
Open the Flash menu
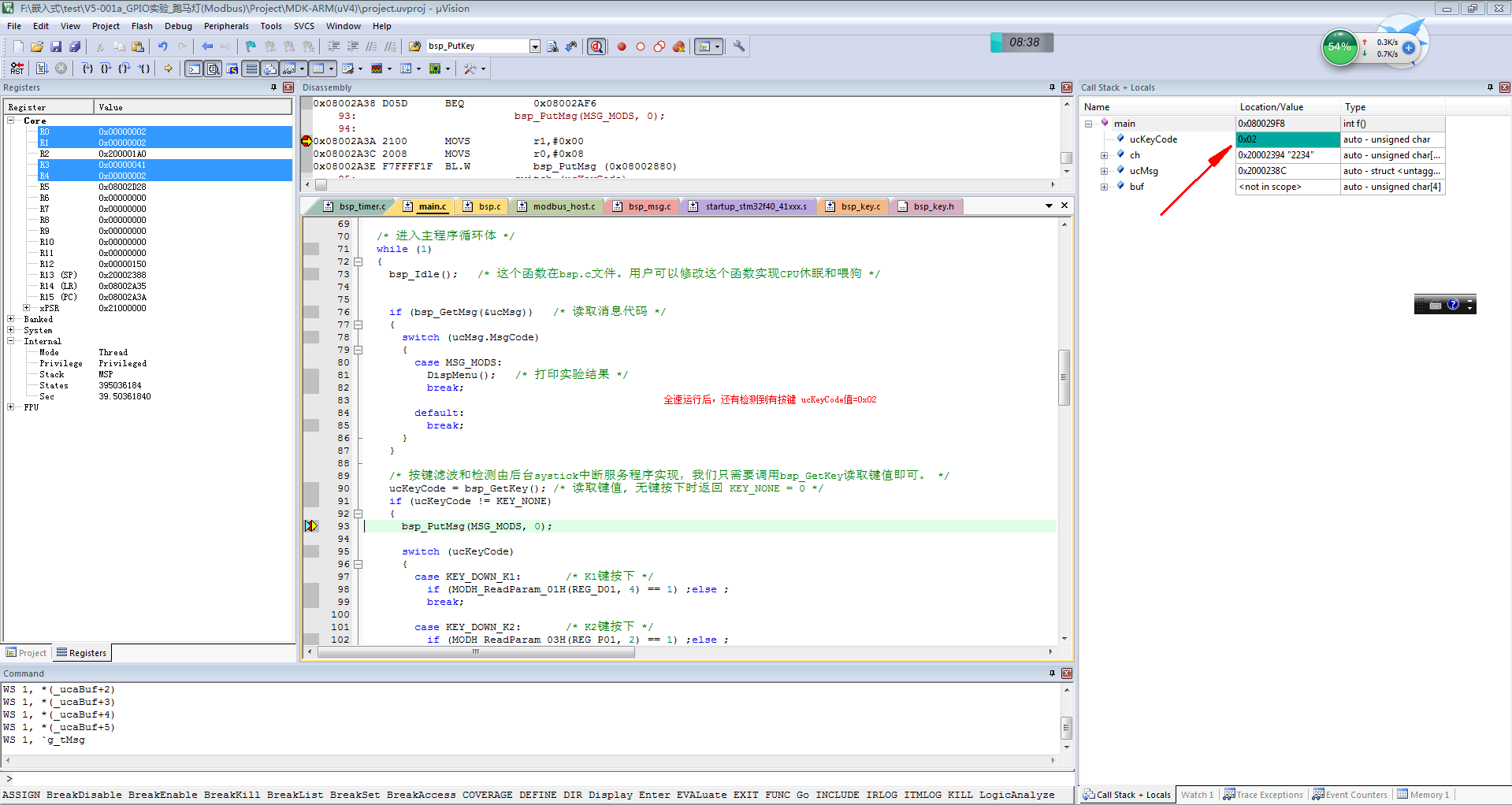pos(142,26)
